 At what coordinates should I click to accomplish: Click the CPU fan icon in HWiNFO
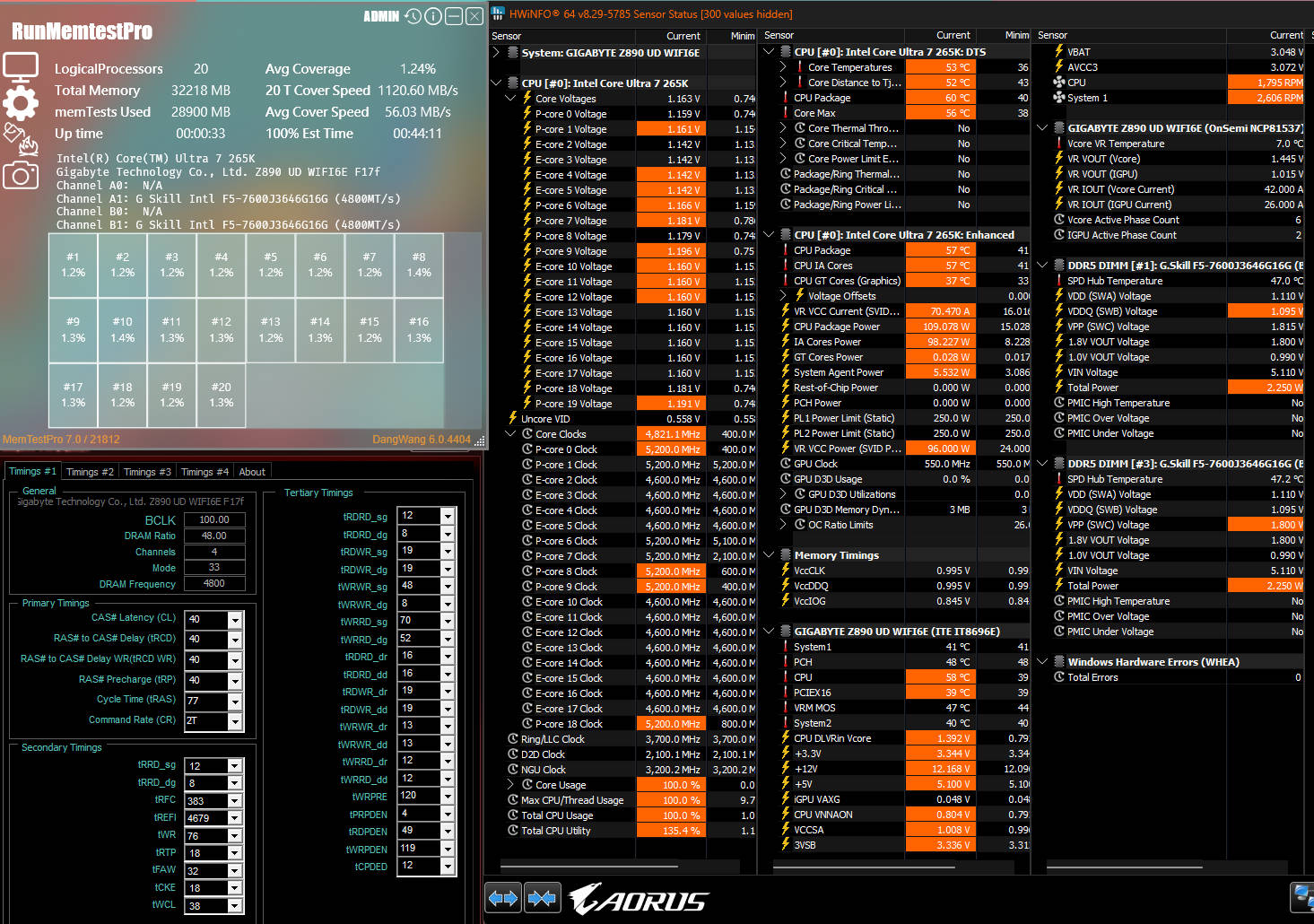[x=1058, y=83]
